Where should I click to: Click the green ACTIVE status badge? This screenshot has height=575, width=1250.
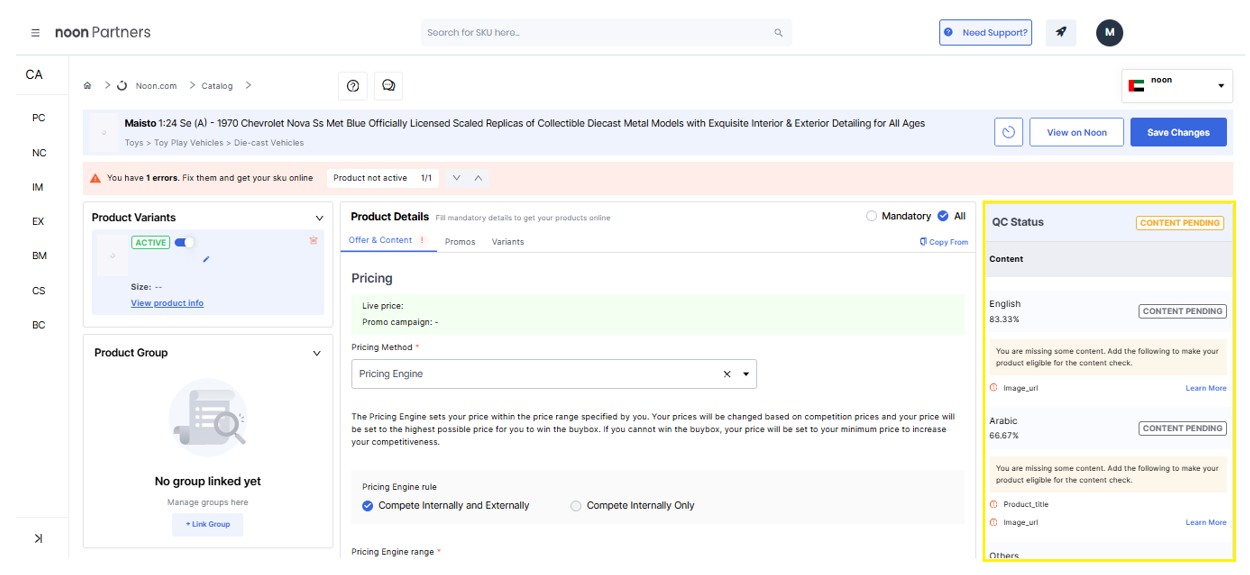[x=150, y=242]
